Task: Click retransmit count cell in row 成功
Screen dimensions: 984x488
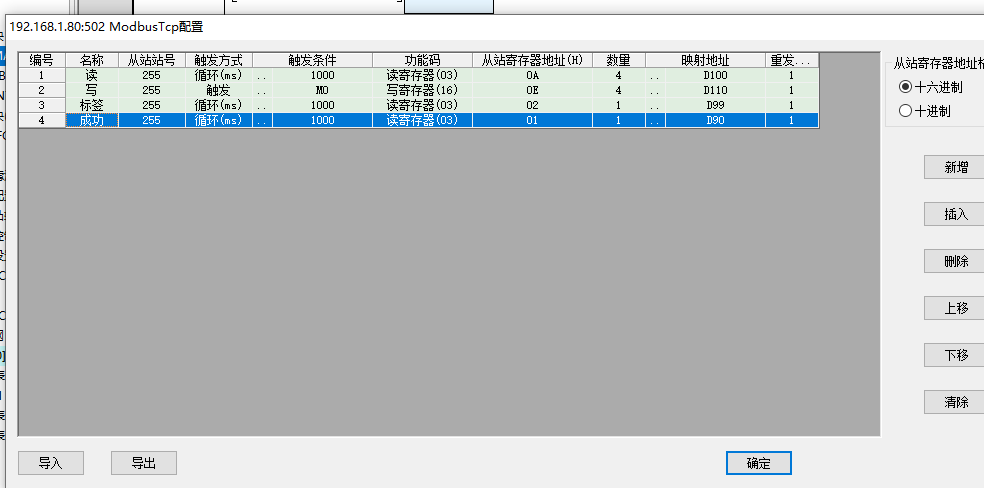Action: pyautogui.click(x=792, y=120)
